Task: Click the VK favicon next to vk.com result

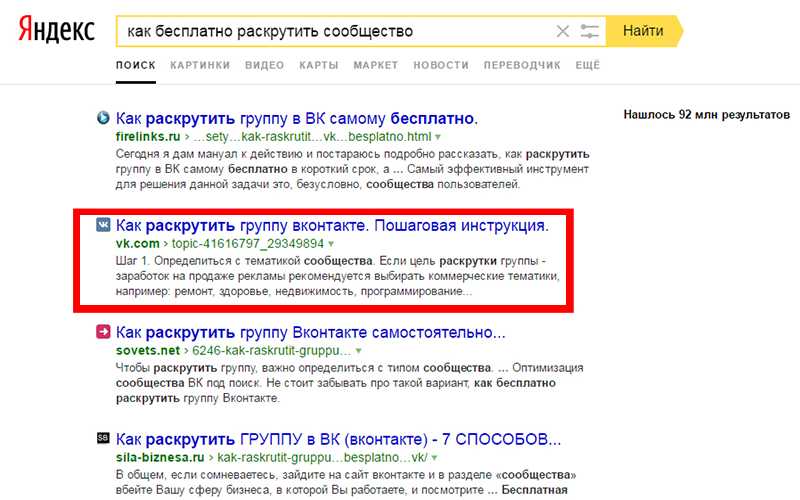Action: tap(103, 224)
